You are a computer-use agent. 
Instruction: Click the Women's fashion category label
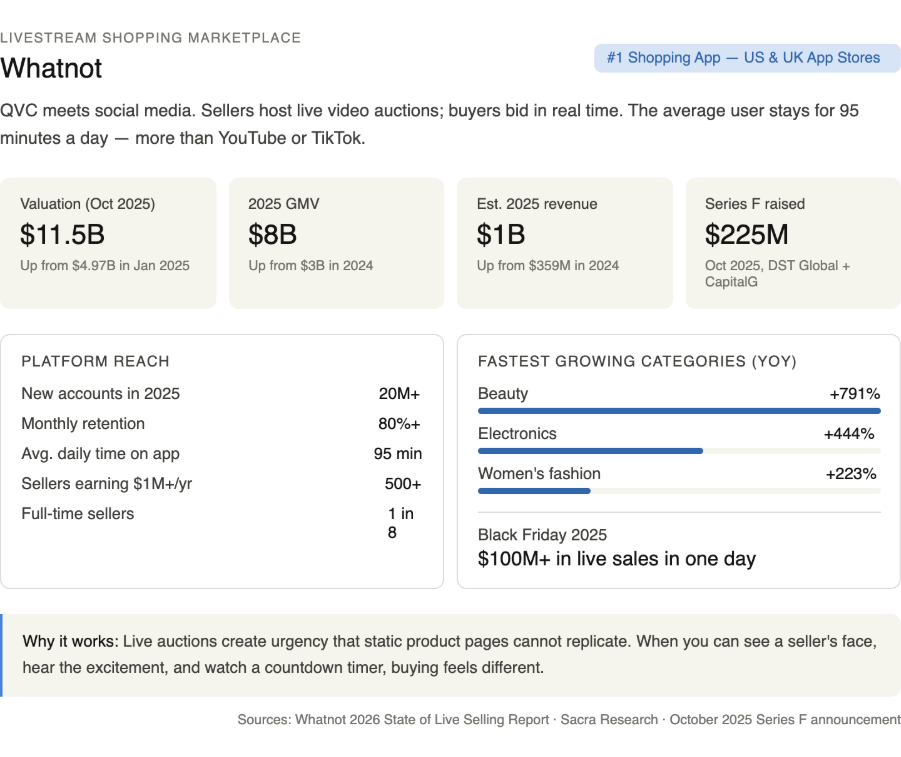tap(539, 474)
